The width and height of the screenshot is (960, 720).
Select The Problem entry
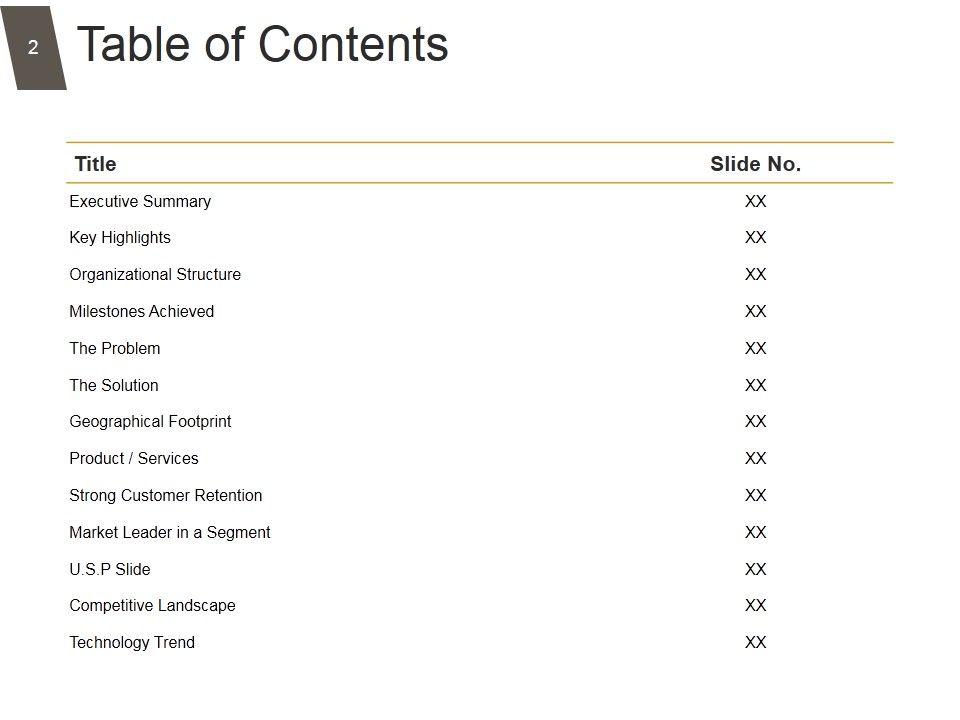114,348
